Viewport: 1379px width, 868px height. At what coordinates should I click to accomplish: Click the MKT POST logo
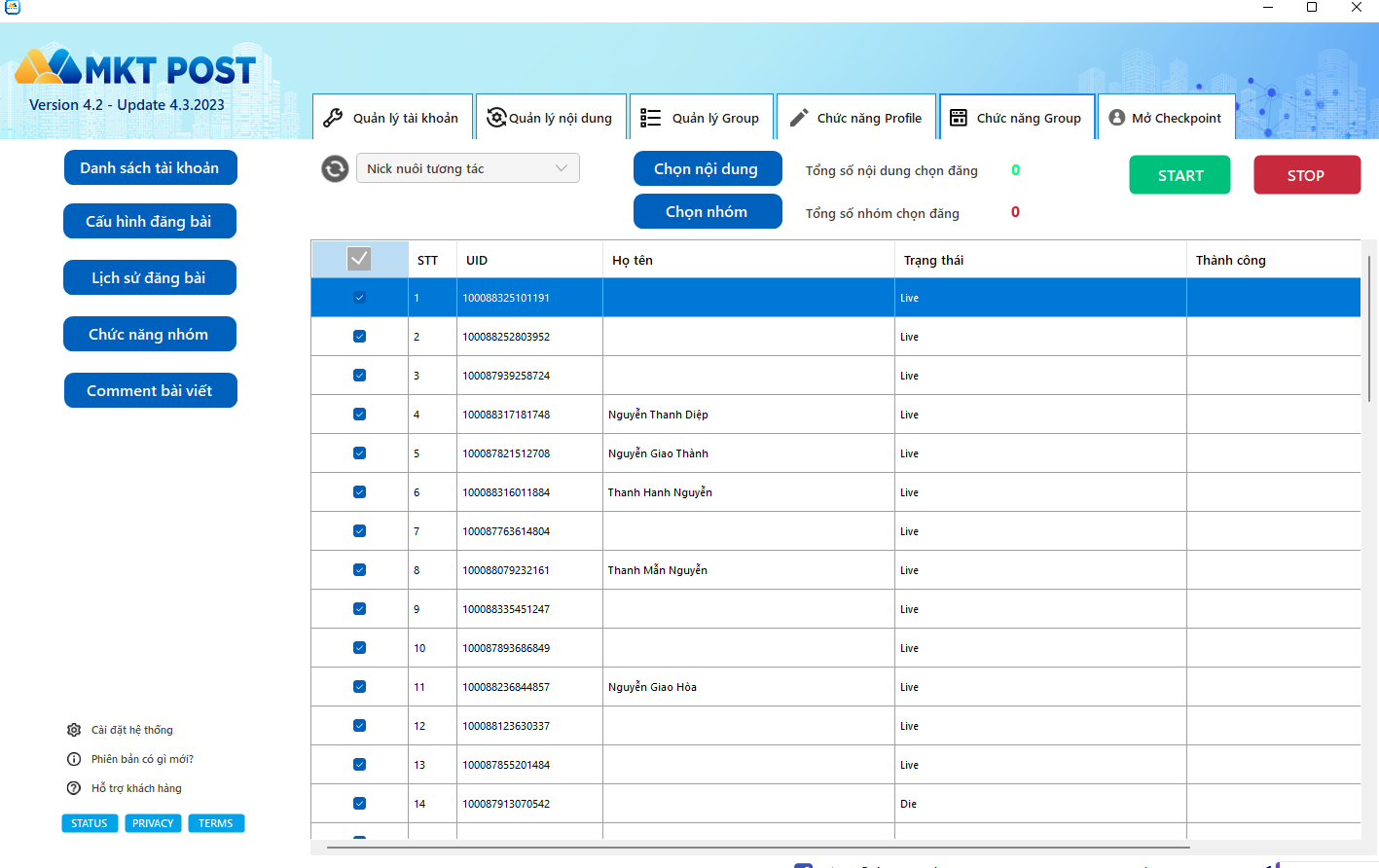[135, 68]
